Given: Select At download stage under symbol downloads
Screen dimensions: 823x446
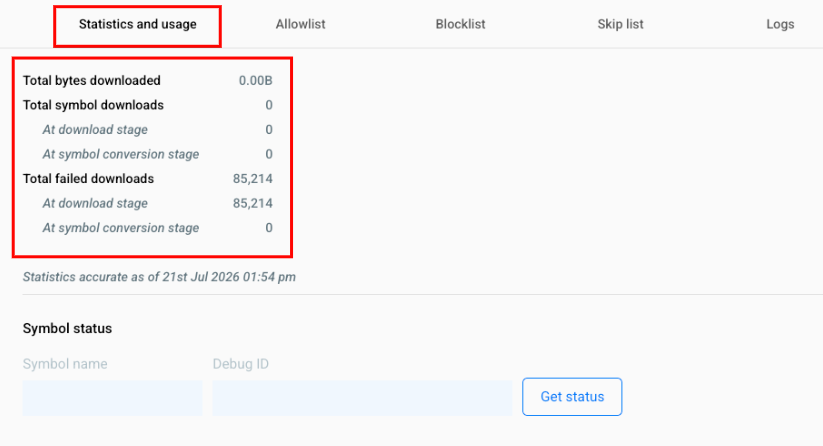Looking at the screenshot, I should (x=95, y=130).
